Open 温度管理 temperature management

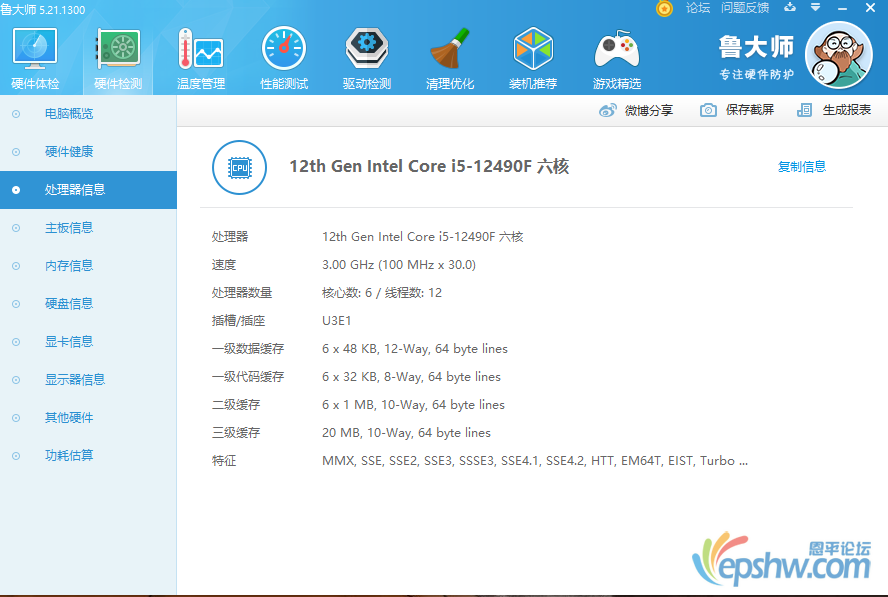click(x=201, y=59)
